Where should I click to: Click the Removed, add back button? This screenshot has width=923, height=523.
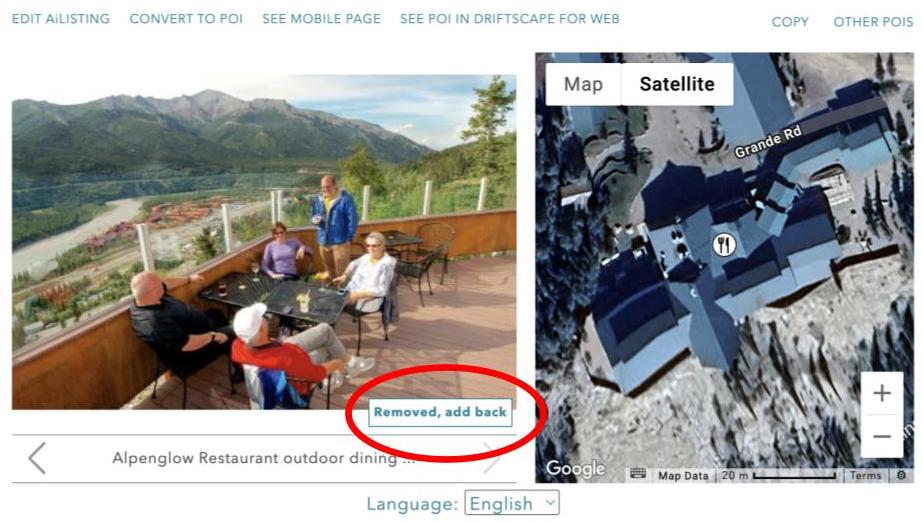pyautogui.click(x=440, y=412)
